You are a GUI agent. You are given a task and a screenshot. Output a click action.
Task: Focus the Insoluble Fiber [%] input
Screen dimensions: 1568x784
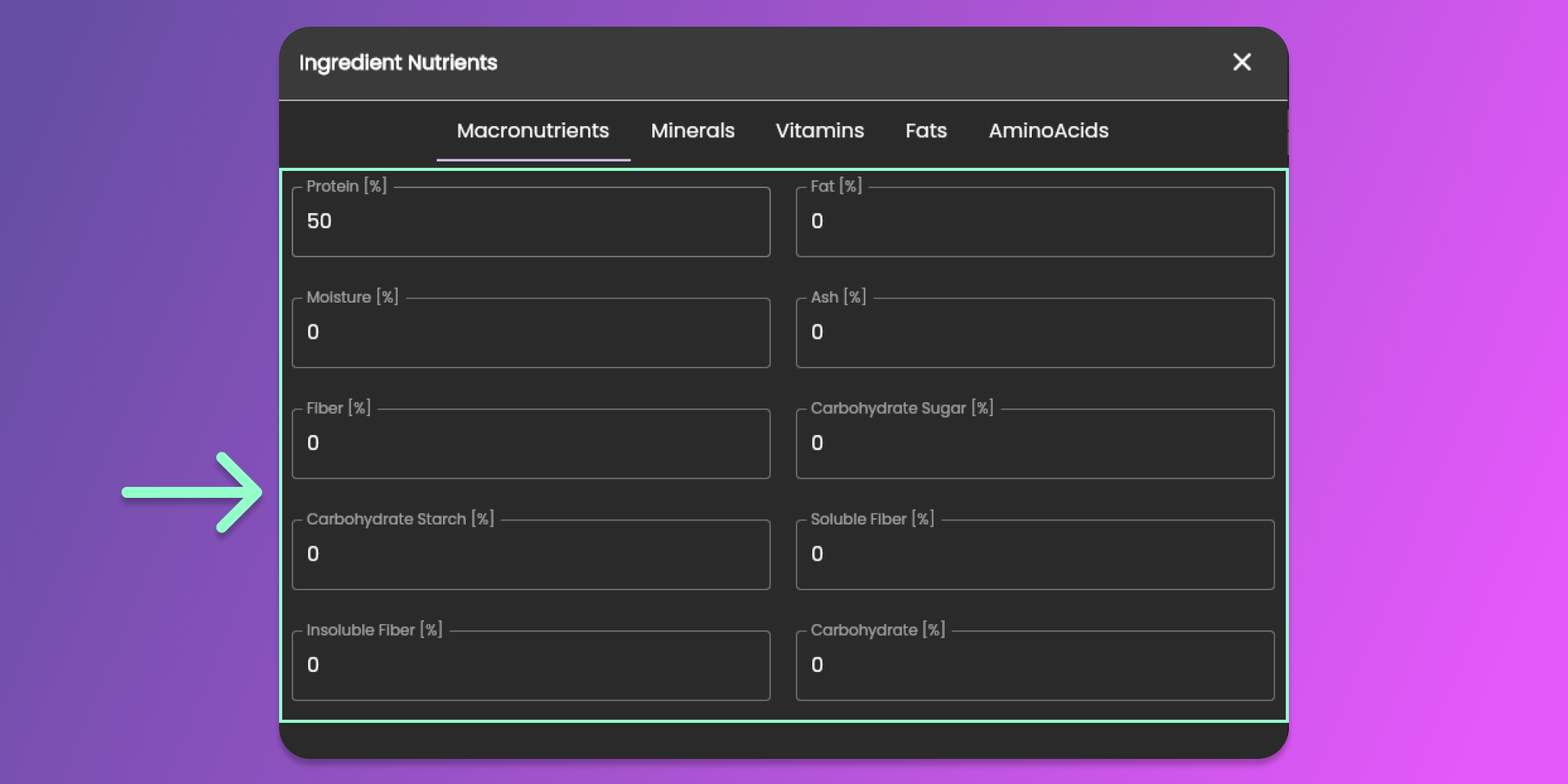tap(531, 666)
